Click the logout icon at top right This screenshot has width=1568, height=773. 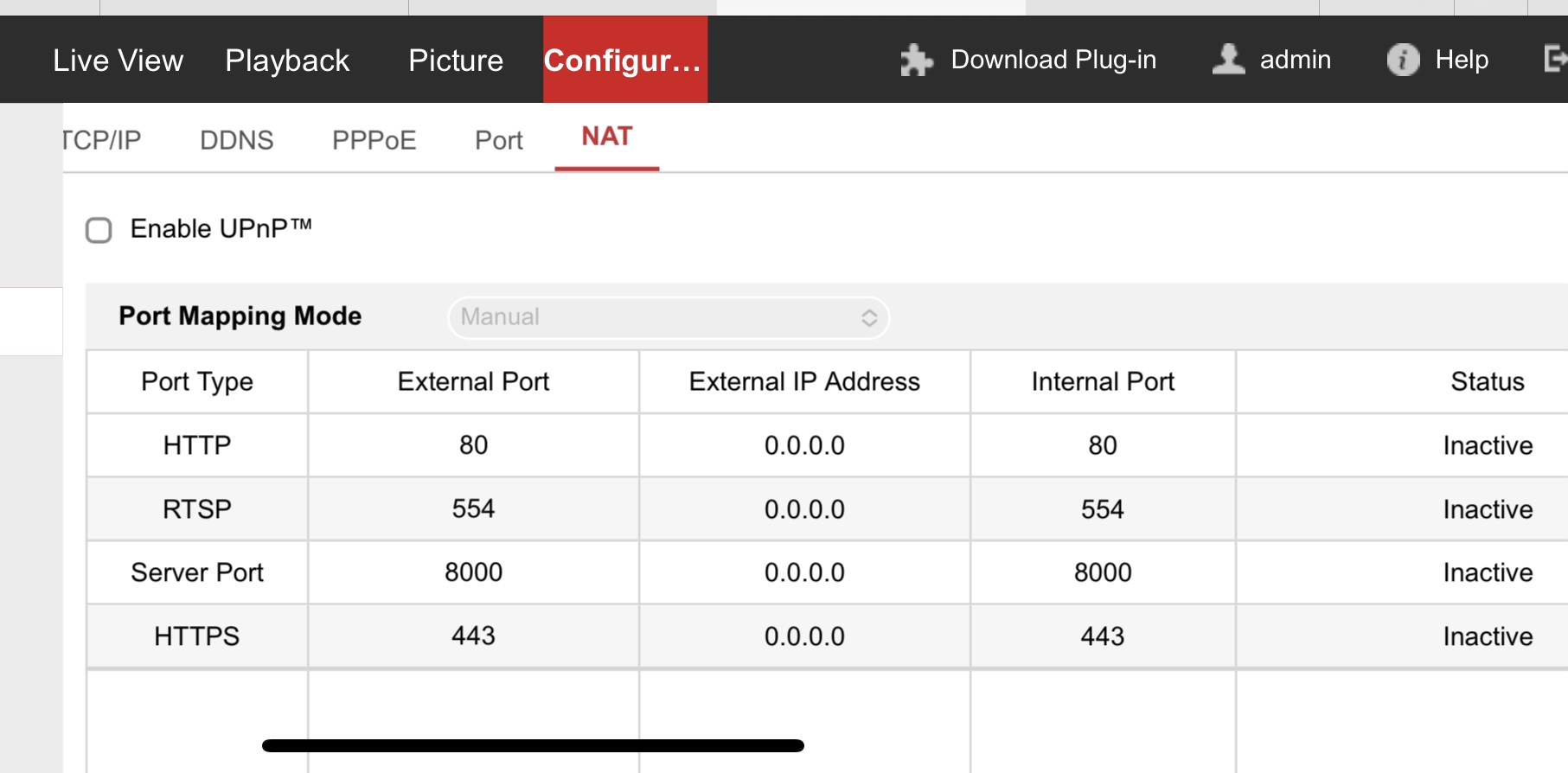pos(1555,59)
